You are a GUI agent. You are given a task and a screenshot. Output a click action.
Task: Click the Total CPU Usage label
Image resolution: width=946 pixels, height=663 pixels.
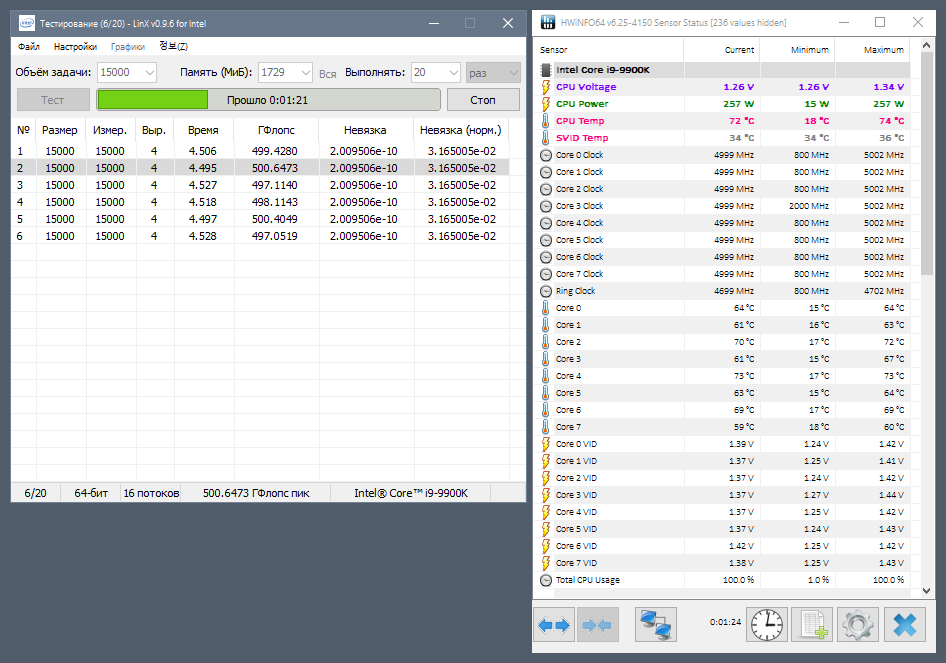pos(588,580)
